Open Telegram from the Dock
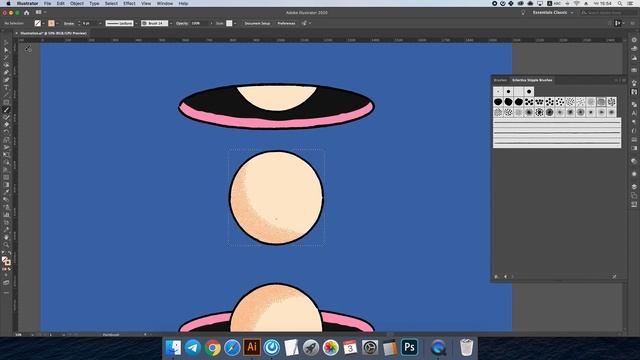This screenshot has height=360, width=640. point(192,347)
